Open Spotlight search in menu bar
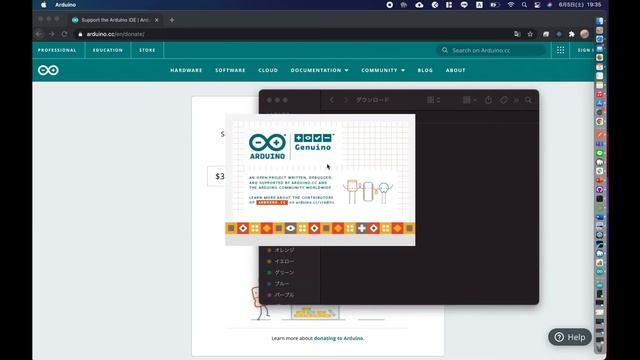Viewport: 640px width, 360px height. click(524, 5)
